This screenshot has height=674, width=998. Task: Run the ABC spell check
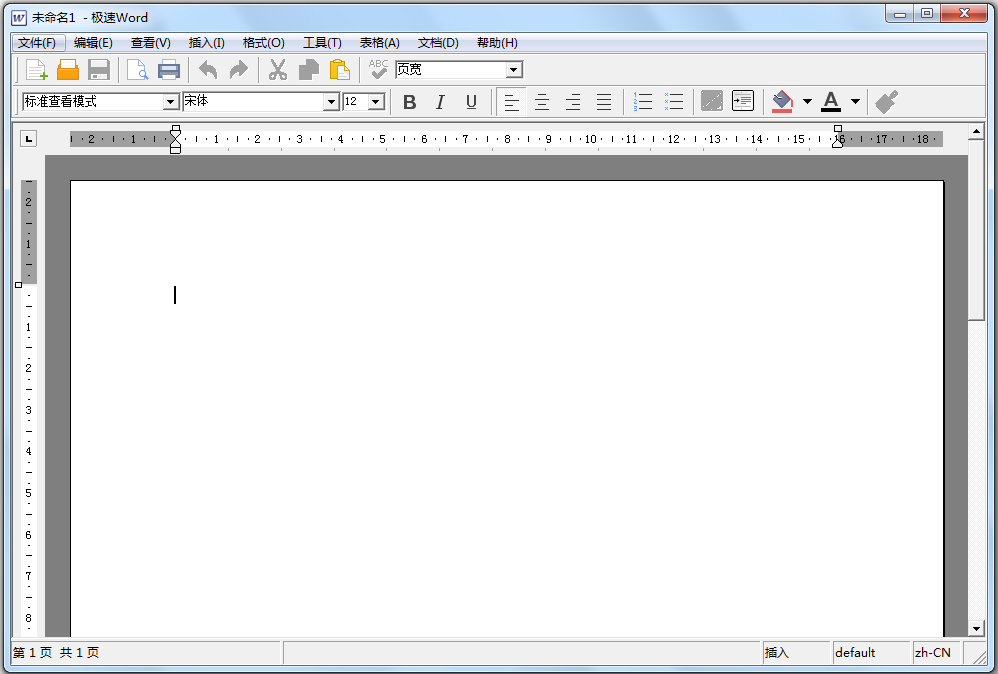[377, 69]
